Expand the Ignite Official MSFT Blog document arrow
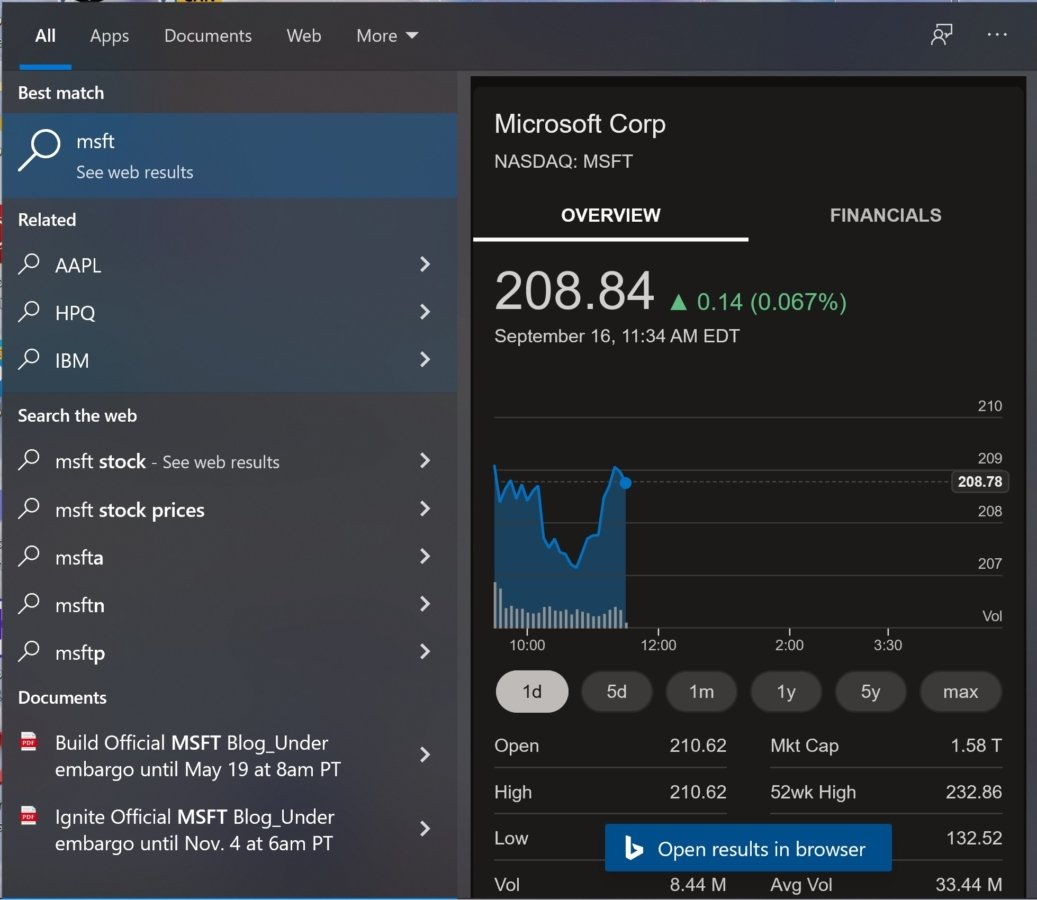 pos(425,829)
